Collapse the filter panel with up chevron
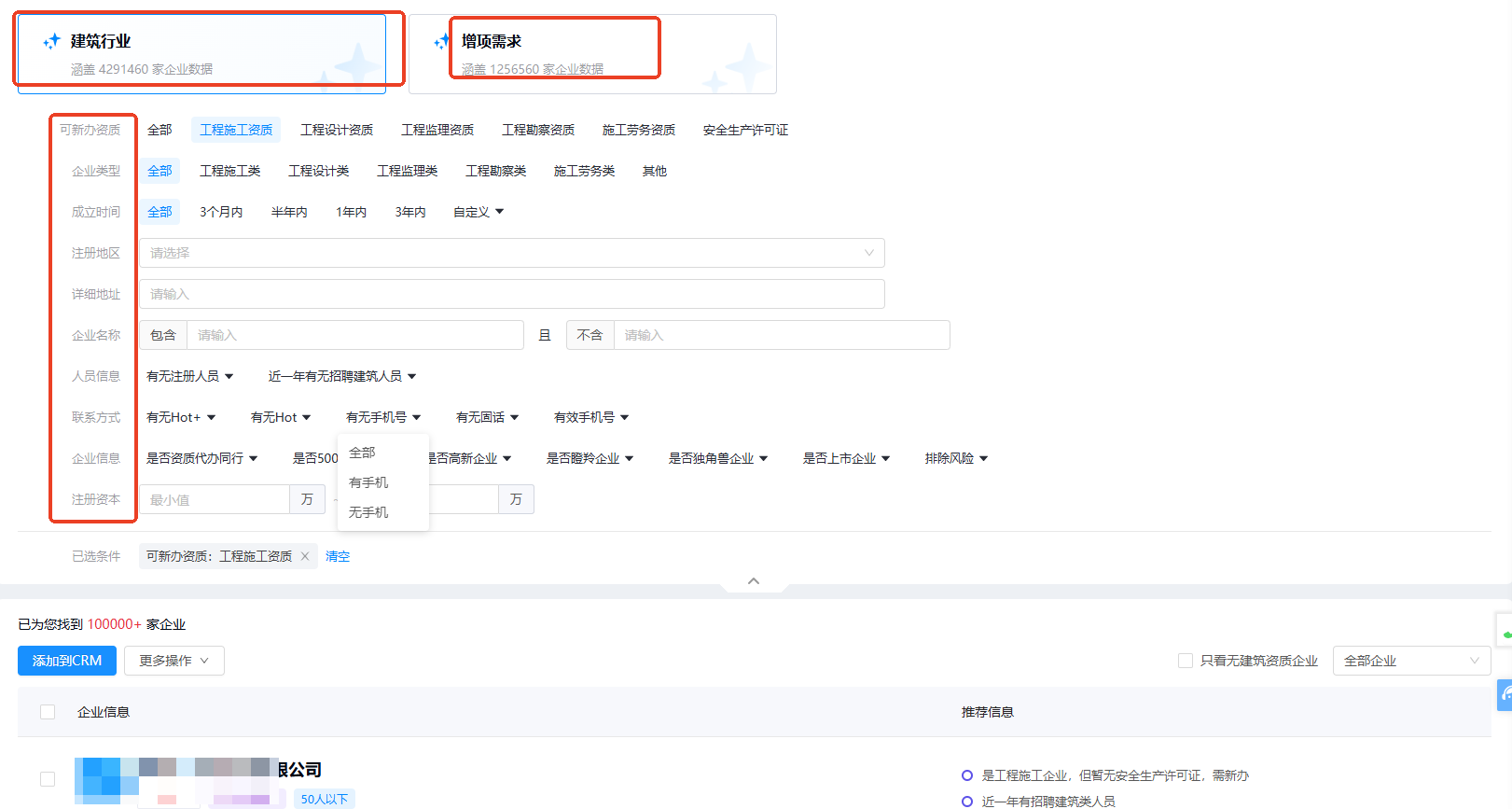This screenshot has width=1512, height=809. point(754,581)
